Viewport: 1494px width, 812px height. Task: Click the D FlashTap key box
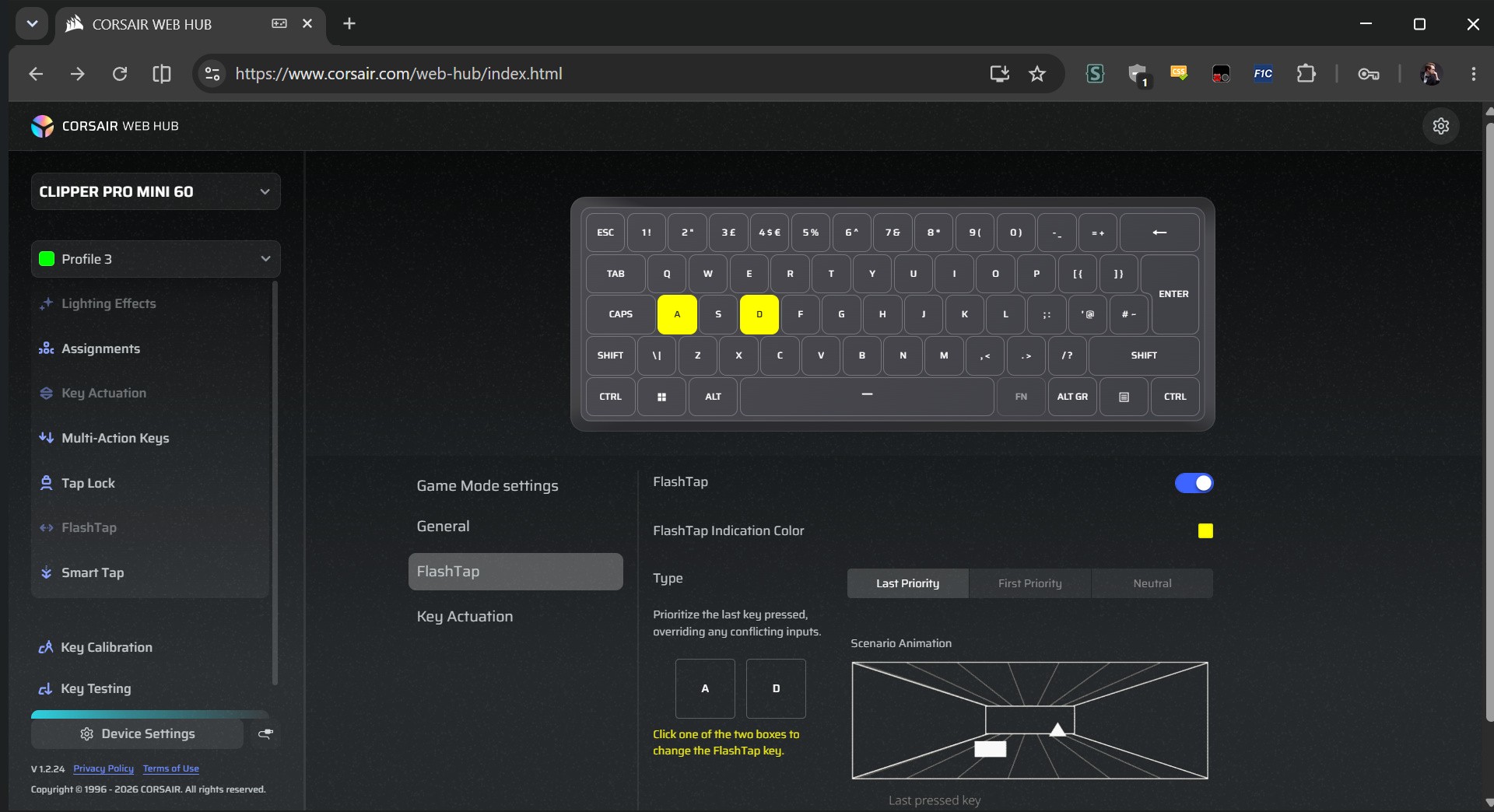(x=776, y=688)
